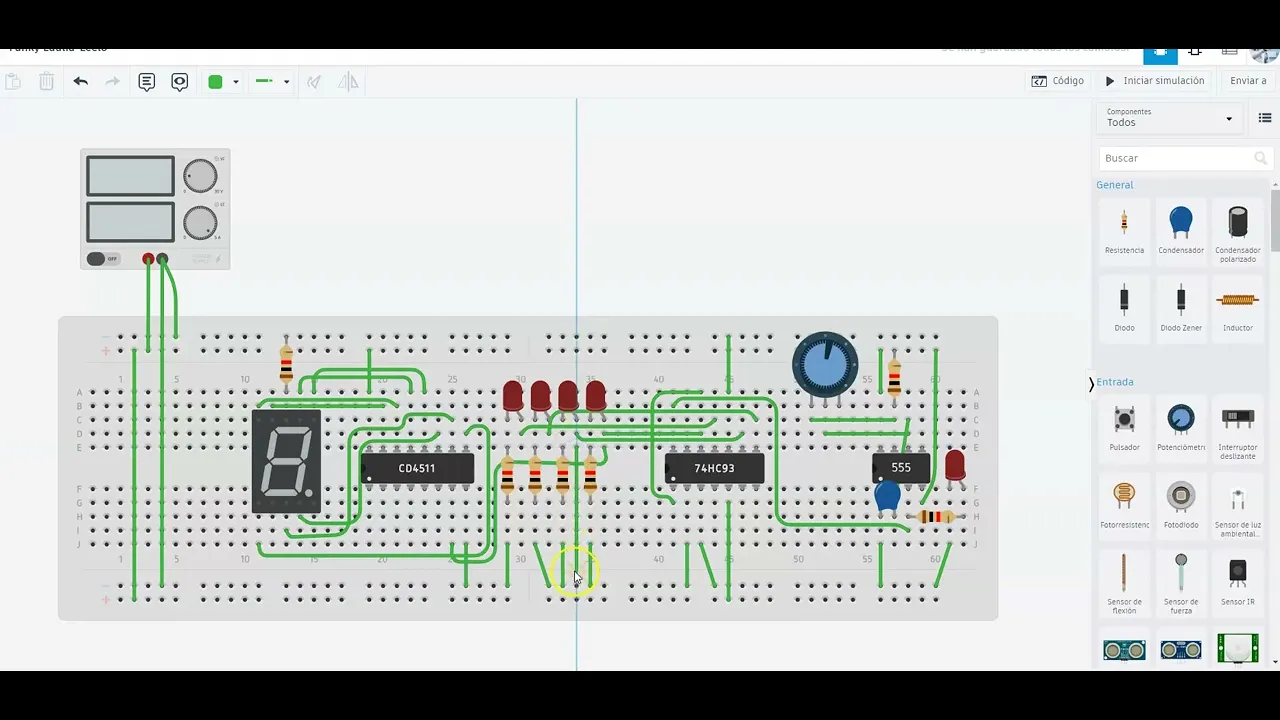Click the mirror flip icon
This screenshot has width=1280, height=720.
point(348,82)
